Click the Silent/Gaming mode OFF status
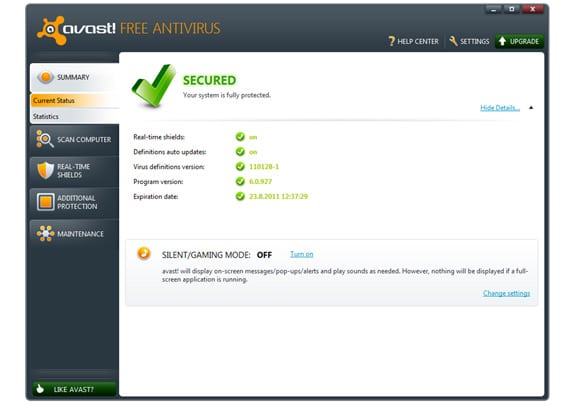This screenshot has width=575, height=405. pyautogui.click(x=264, y=255)
